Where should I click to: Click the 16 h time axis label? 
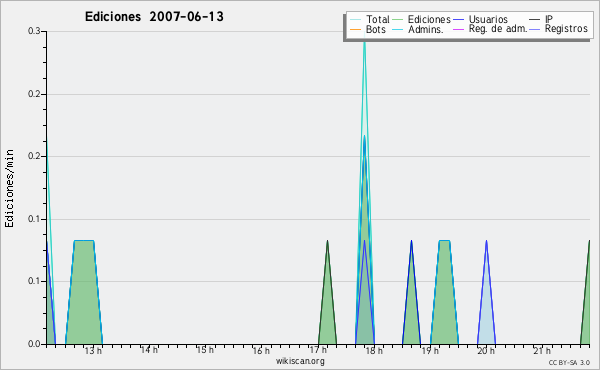(x=261, y=350)
